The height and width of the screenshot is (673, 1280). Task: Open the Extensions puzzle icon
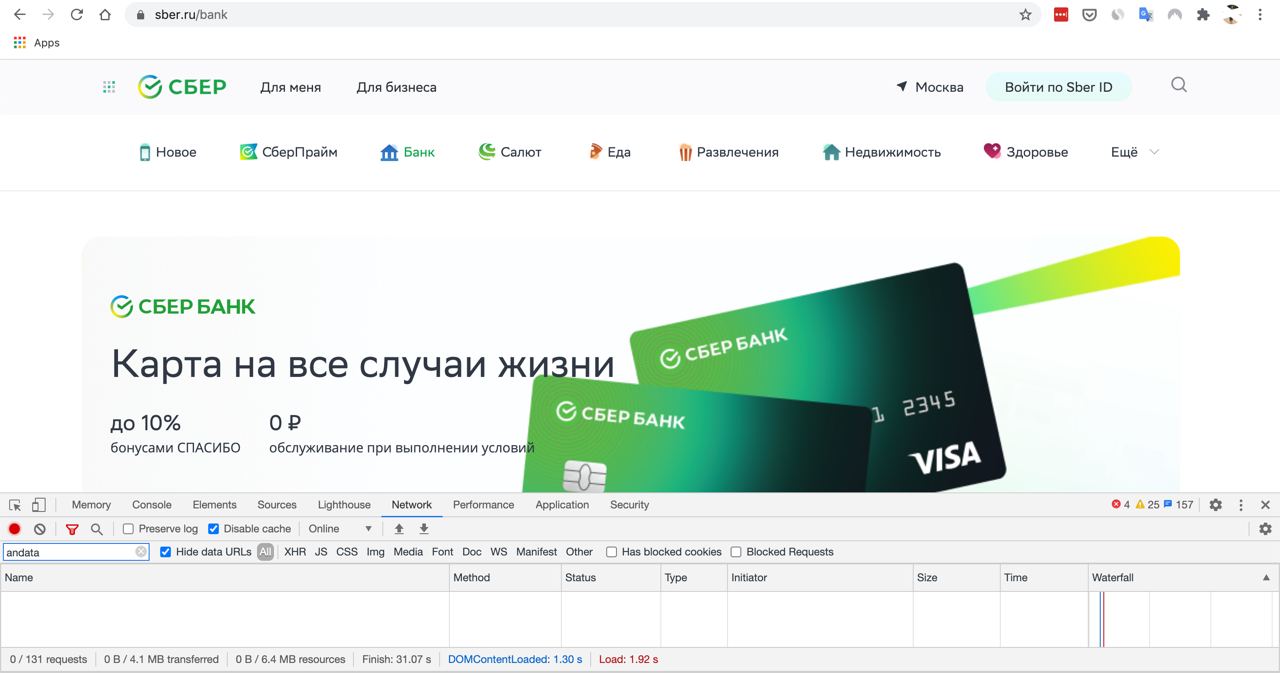coord(1203,15)
